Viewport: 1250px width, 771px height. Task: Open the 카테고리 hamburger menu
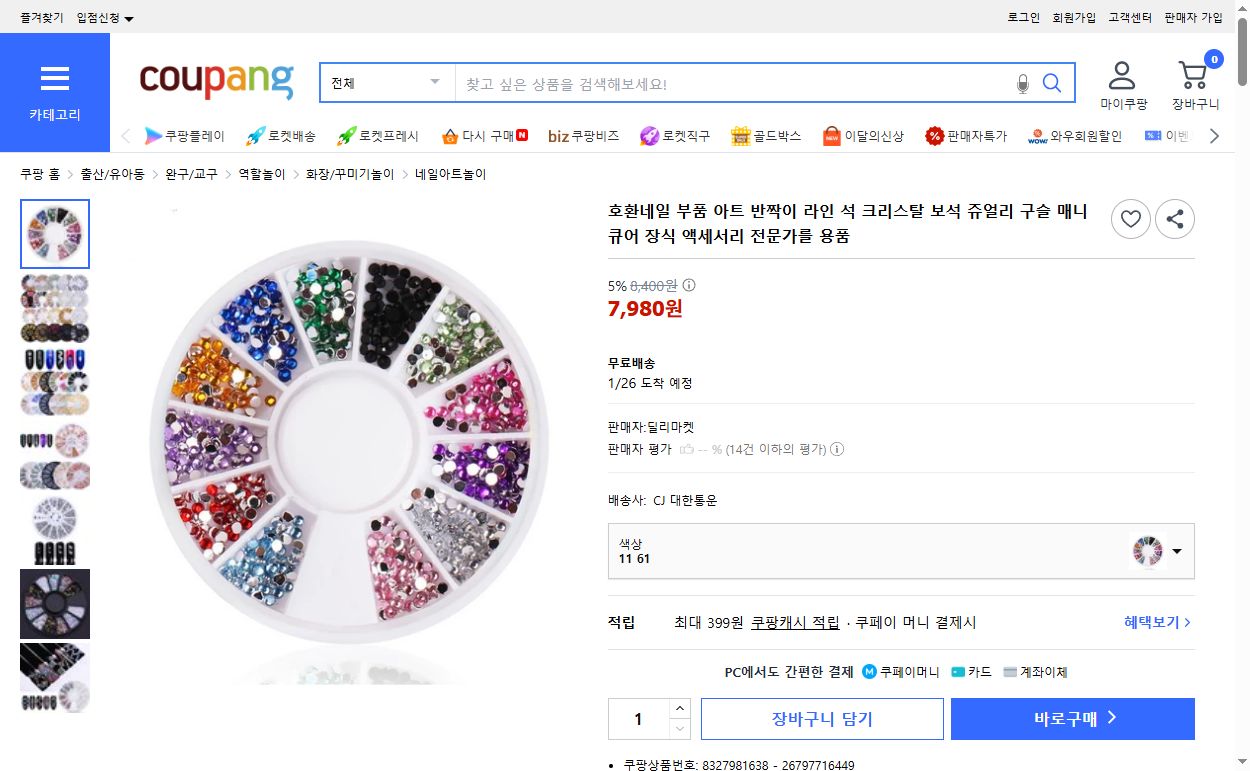[54, 78]
